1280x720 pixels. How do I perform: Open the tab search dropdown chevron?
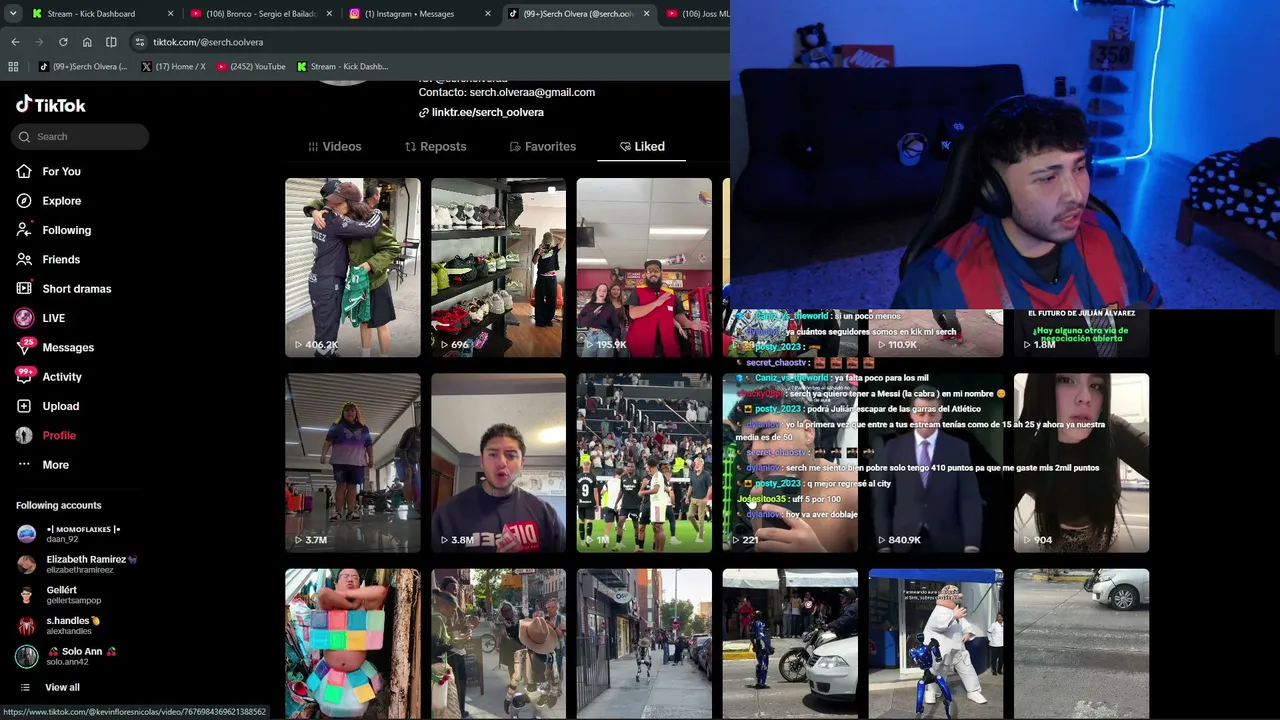pos(13,14)
